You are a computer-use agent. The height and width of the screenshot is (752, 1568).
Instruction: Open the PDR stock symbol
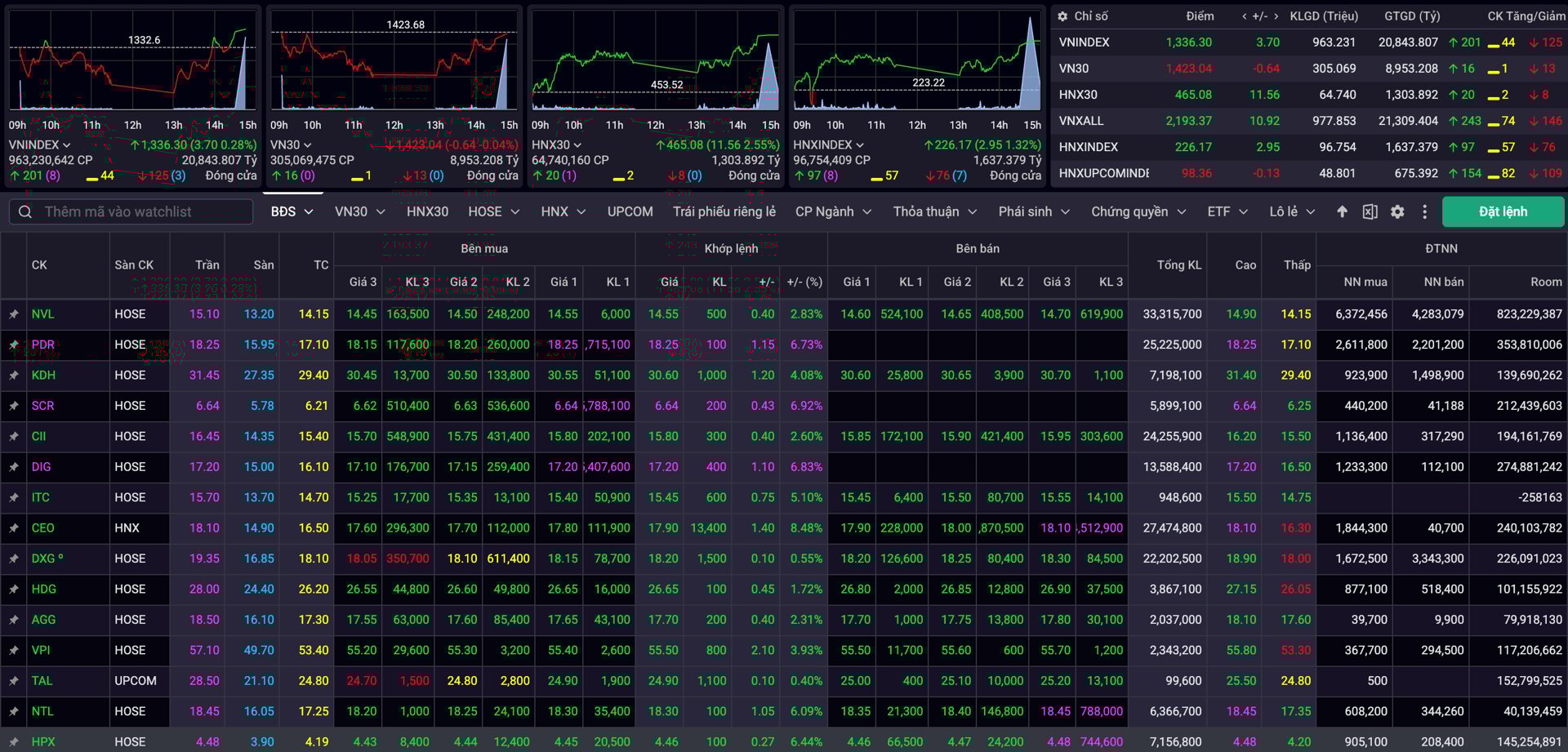(43, 345)
